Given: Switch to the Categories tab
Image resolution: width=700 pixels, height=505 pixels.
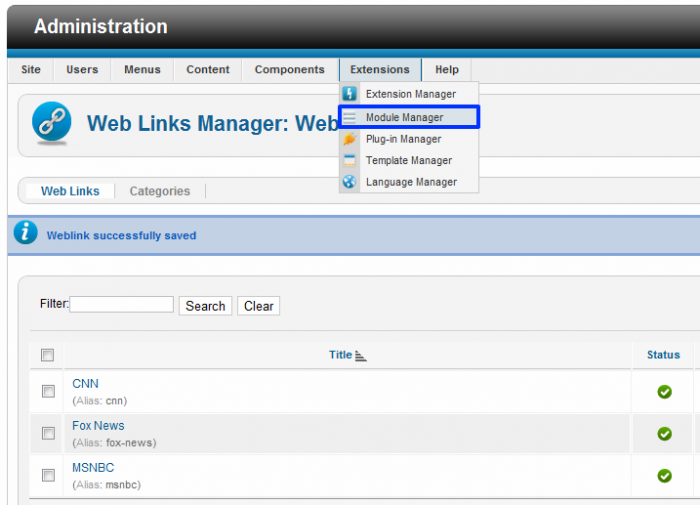Looking at the screenshot, I should (x=160, y=191).
